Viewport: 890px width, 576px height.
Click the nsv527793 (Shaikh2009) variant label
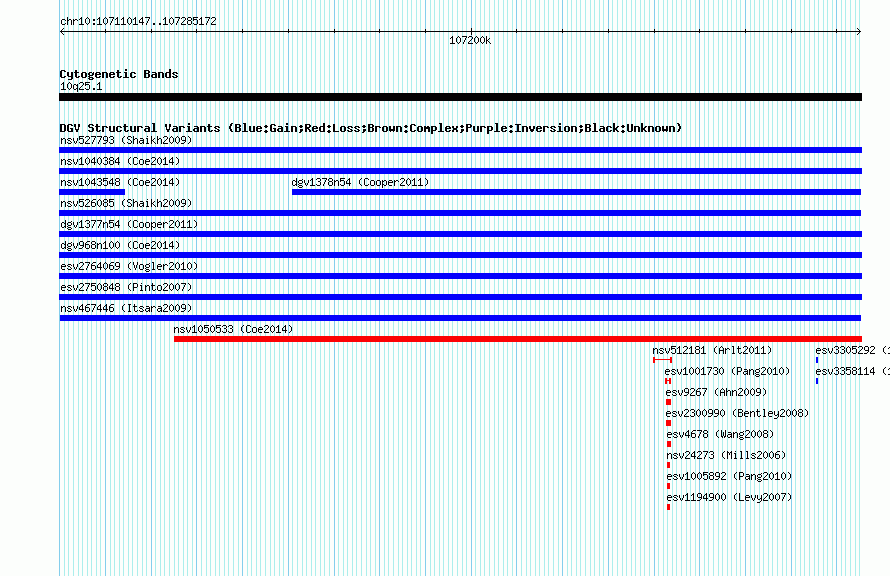coord(126,140)
